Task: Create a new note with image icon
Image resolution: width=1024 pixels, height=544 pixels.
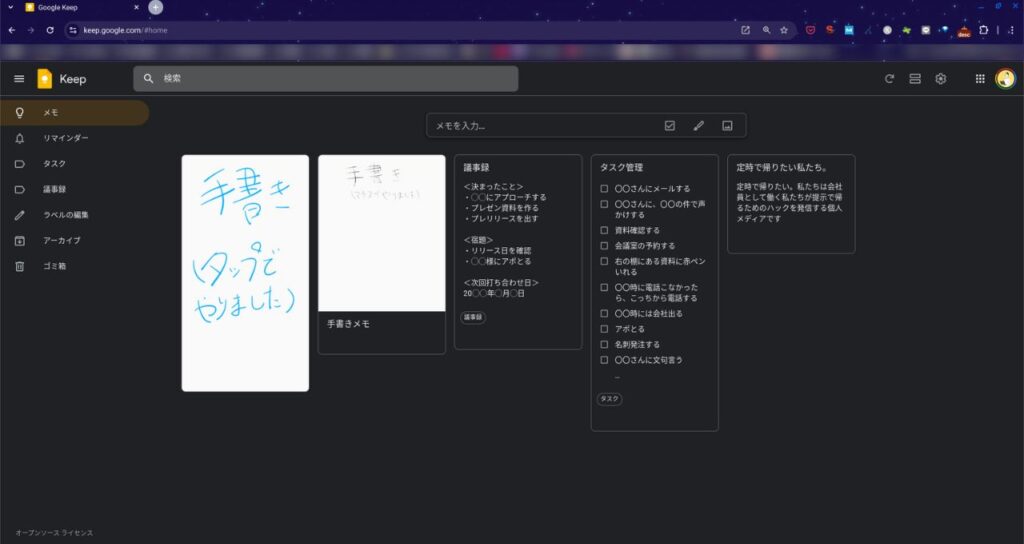Action: click(727, 125)
